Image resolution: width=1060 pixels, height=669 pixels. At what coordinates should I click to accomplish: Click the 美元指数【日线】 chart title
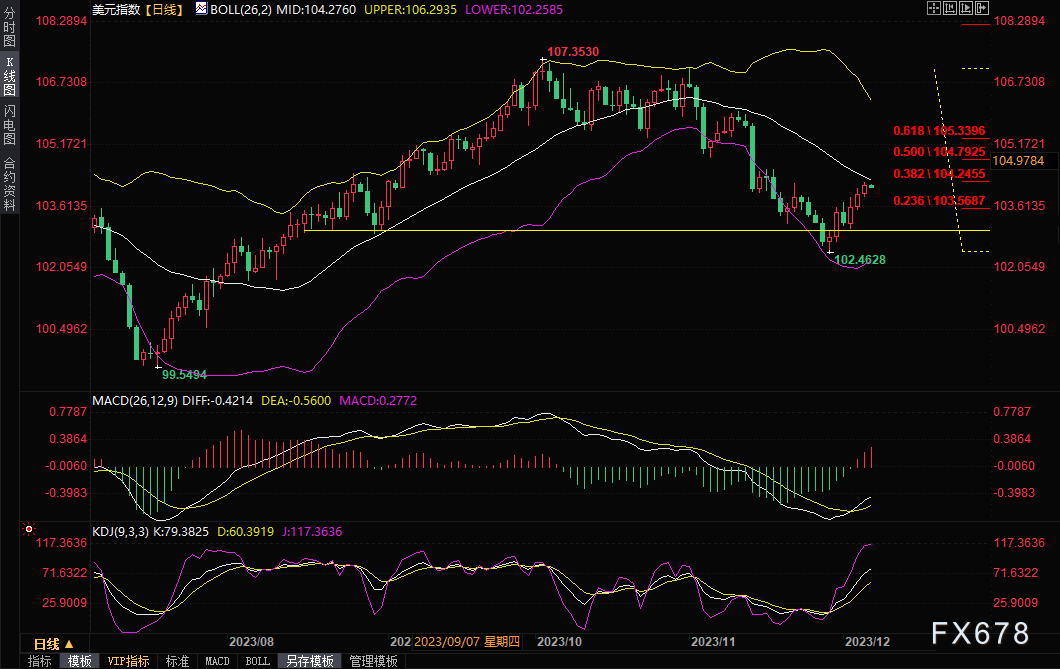[x=139, y=9]
